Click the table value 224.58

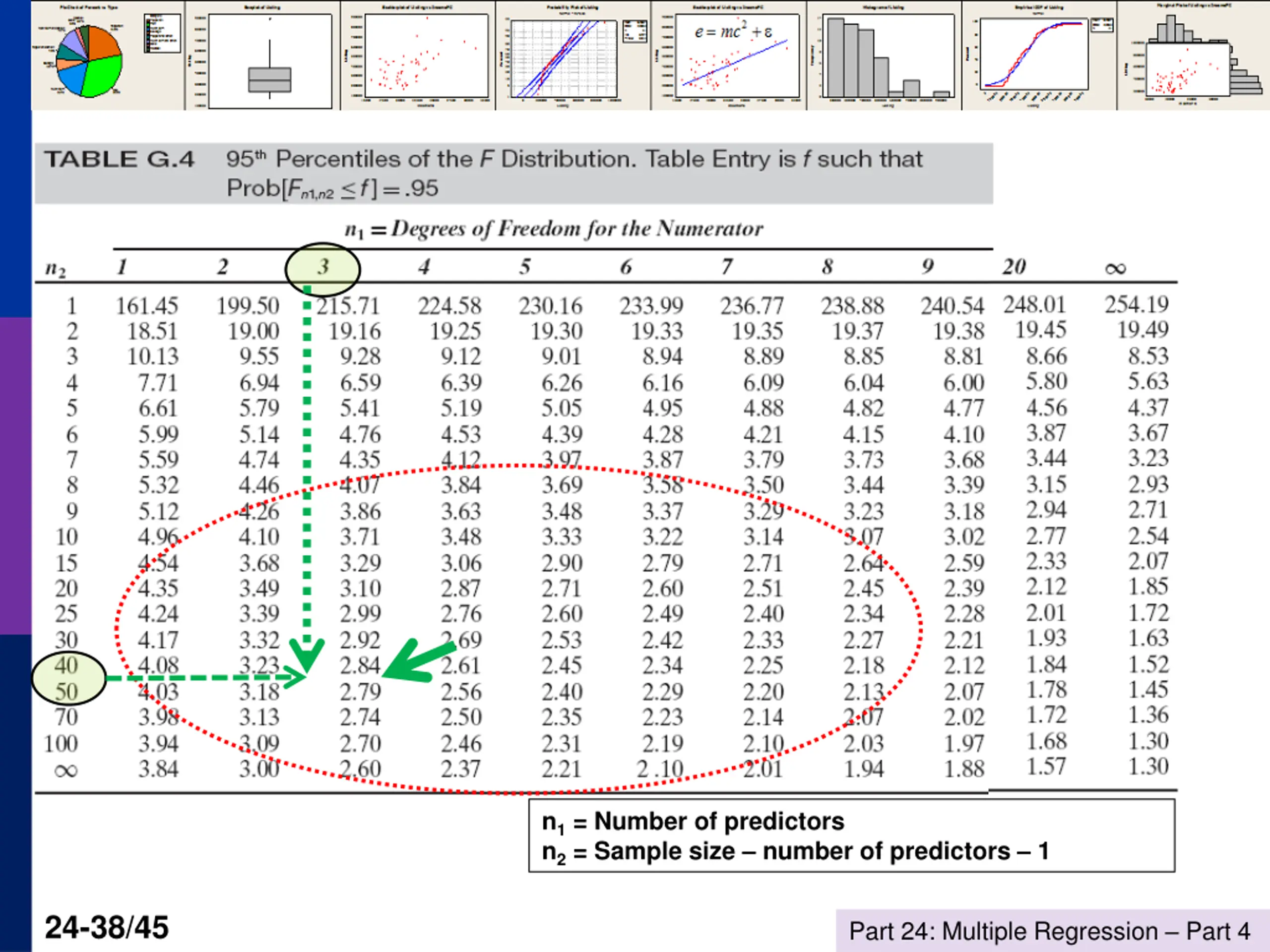point(449,306)
